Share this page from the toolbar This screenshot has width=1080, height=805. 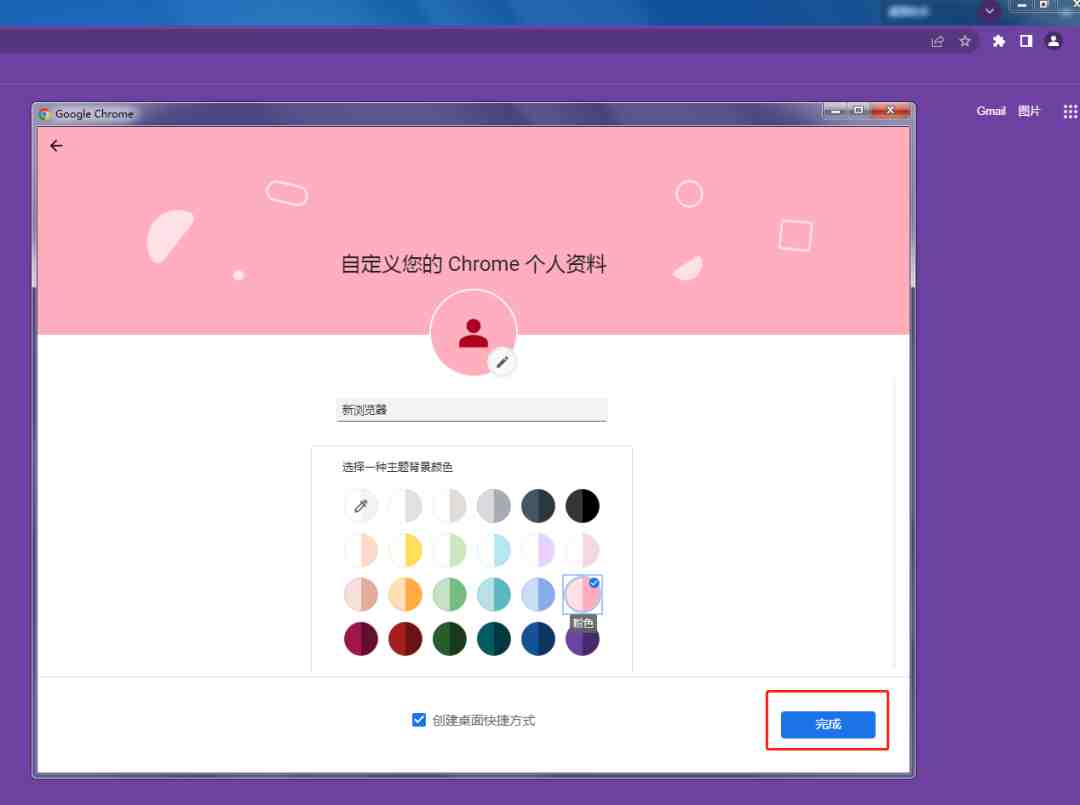[937, 41]
